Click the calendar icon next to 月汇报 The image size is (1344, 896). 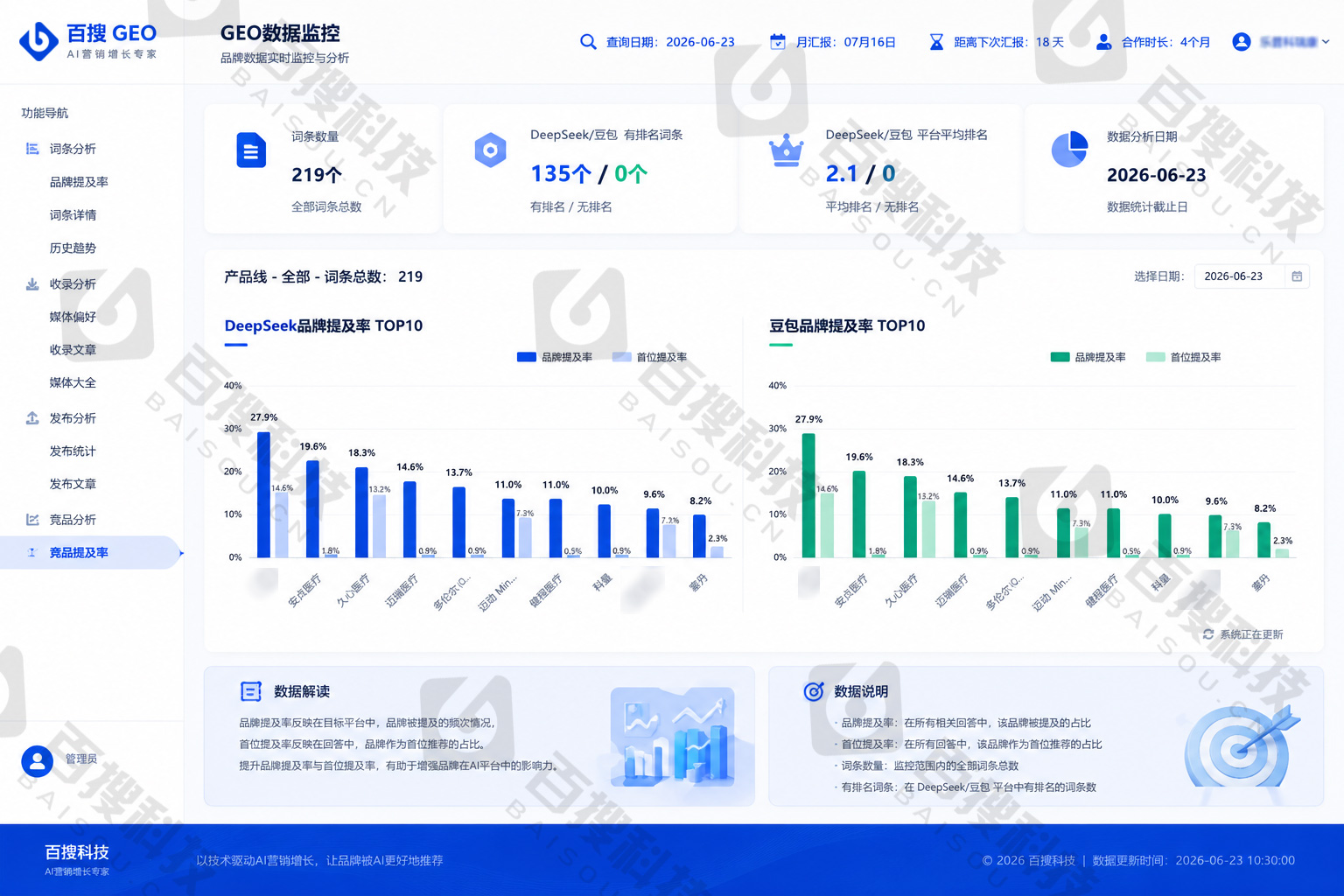pyautogui.click(x=777, y=42)
